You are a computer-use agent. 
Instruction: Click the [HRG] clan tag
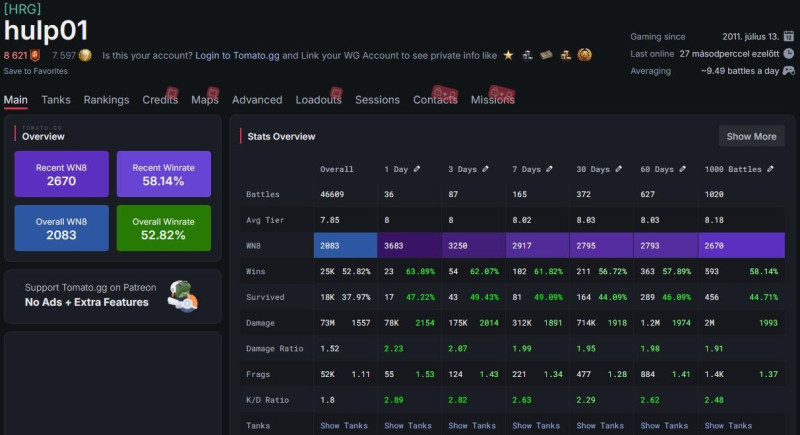point(22,9)
